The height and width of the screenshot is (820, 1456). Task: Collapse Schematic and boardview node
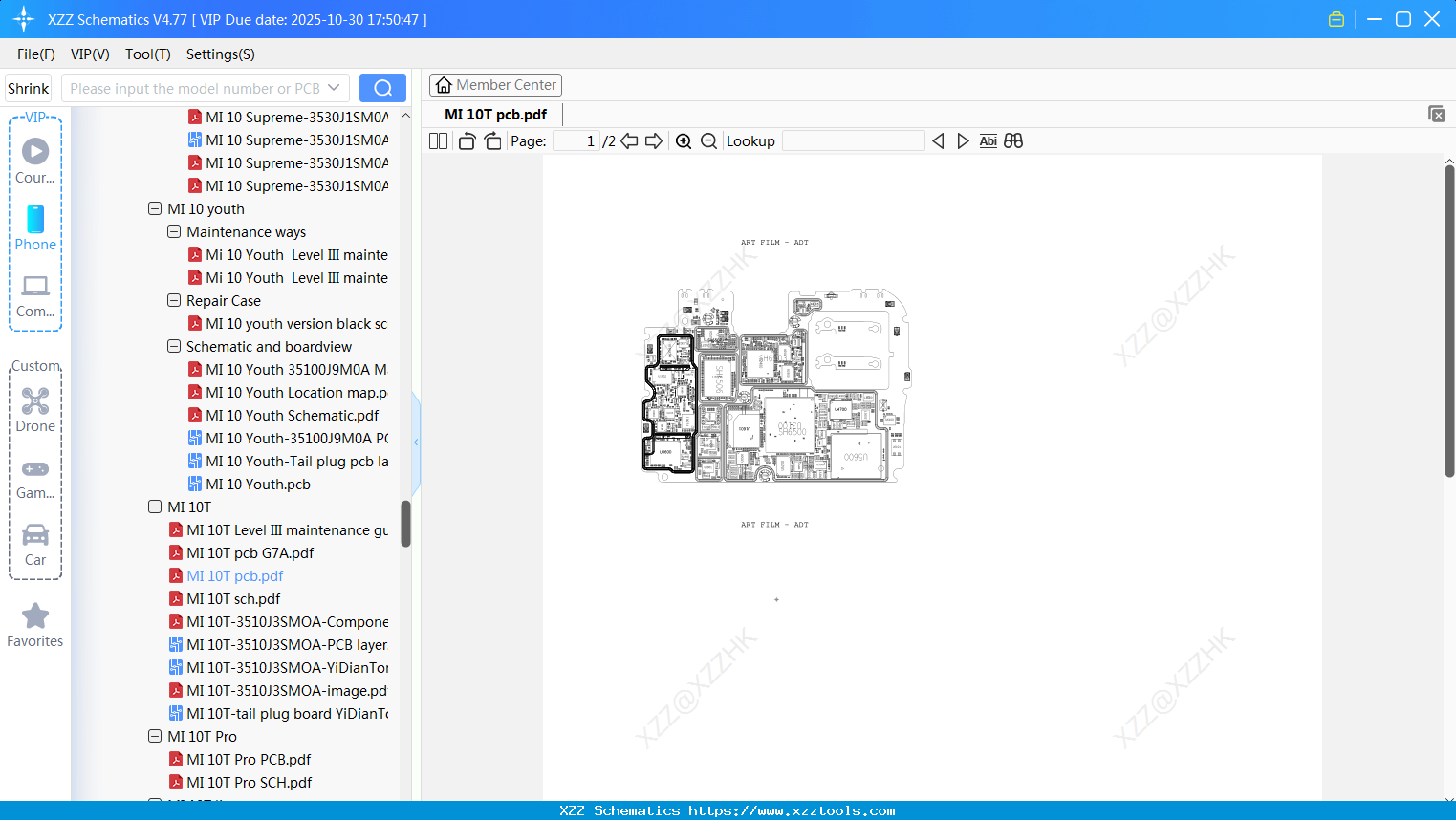[x=174, y=346]
